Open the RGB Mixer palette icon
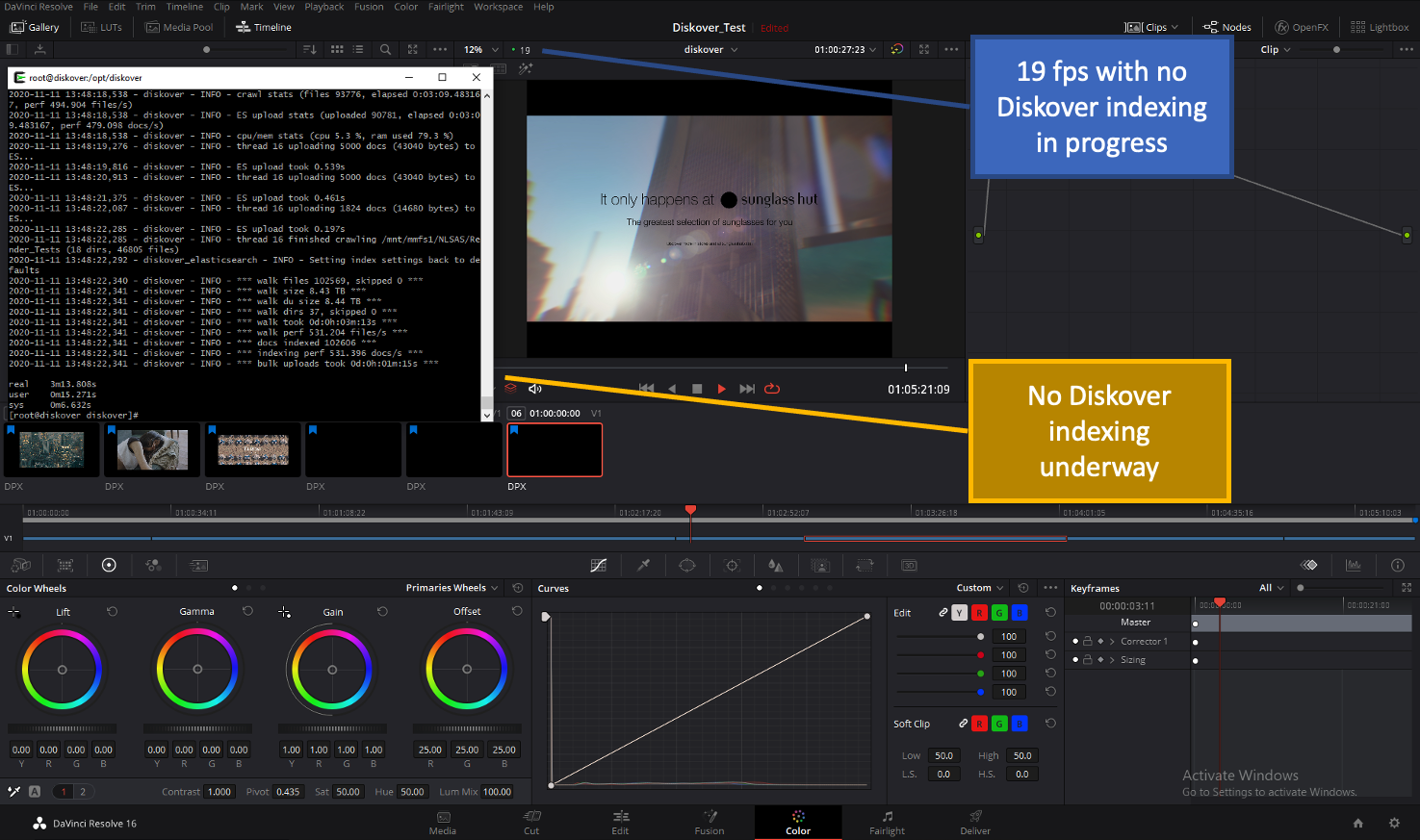The image size is (1420, 840). click(153, 565)
